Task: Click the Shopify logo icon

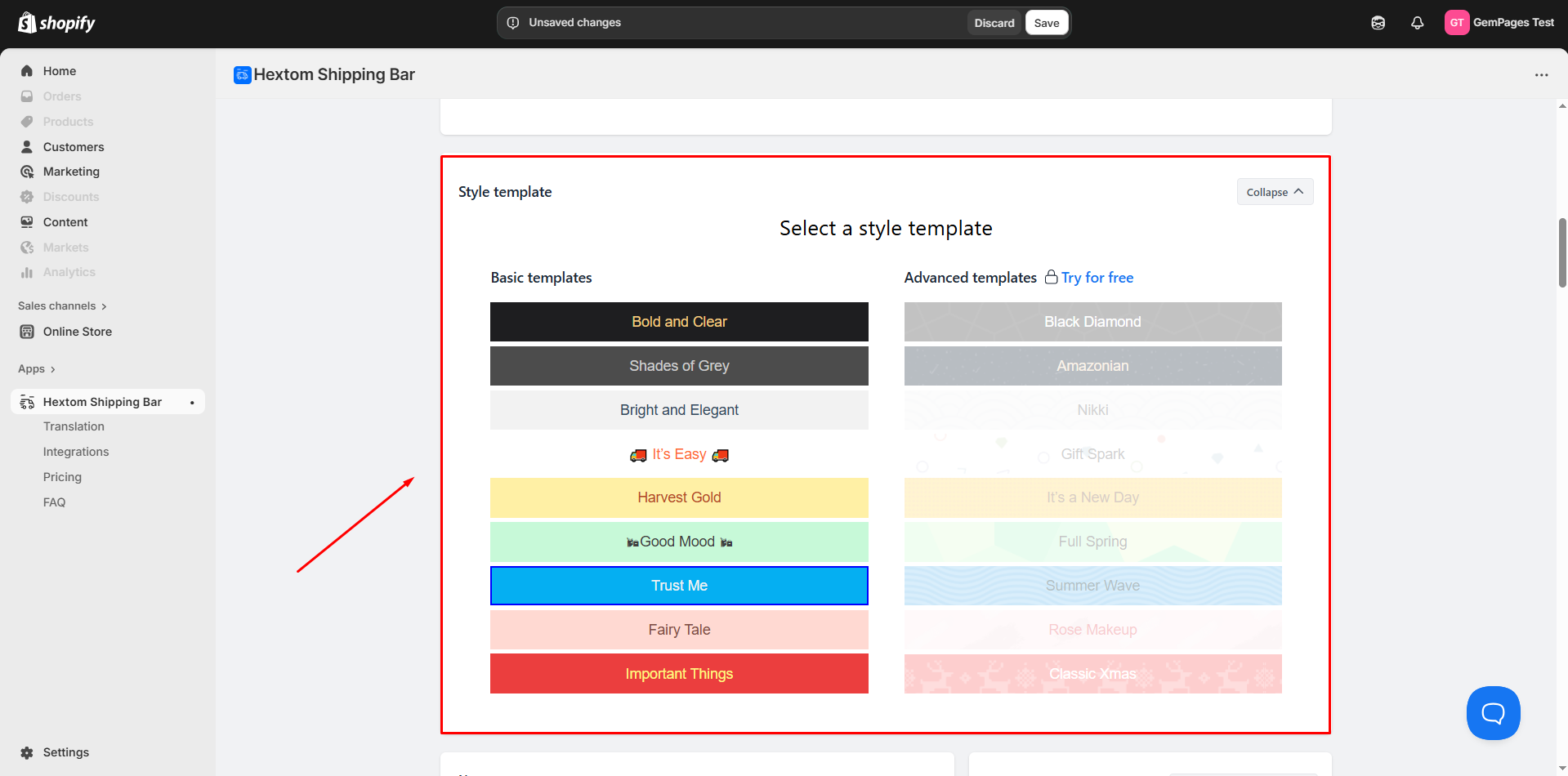Action: (x=27, y=22)
